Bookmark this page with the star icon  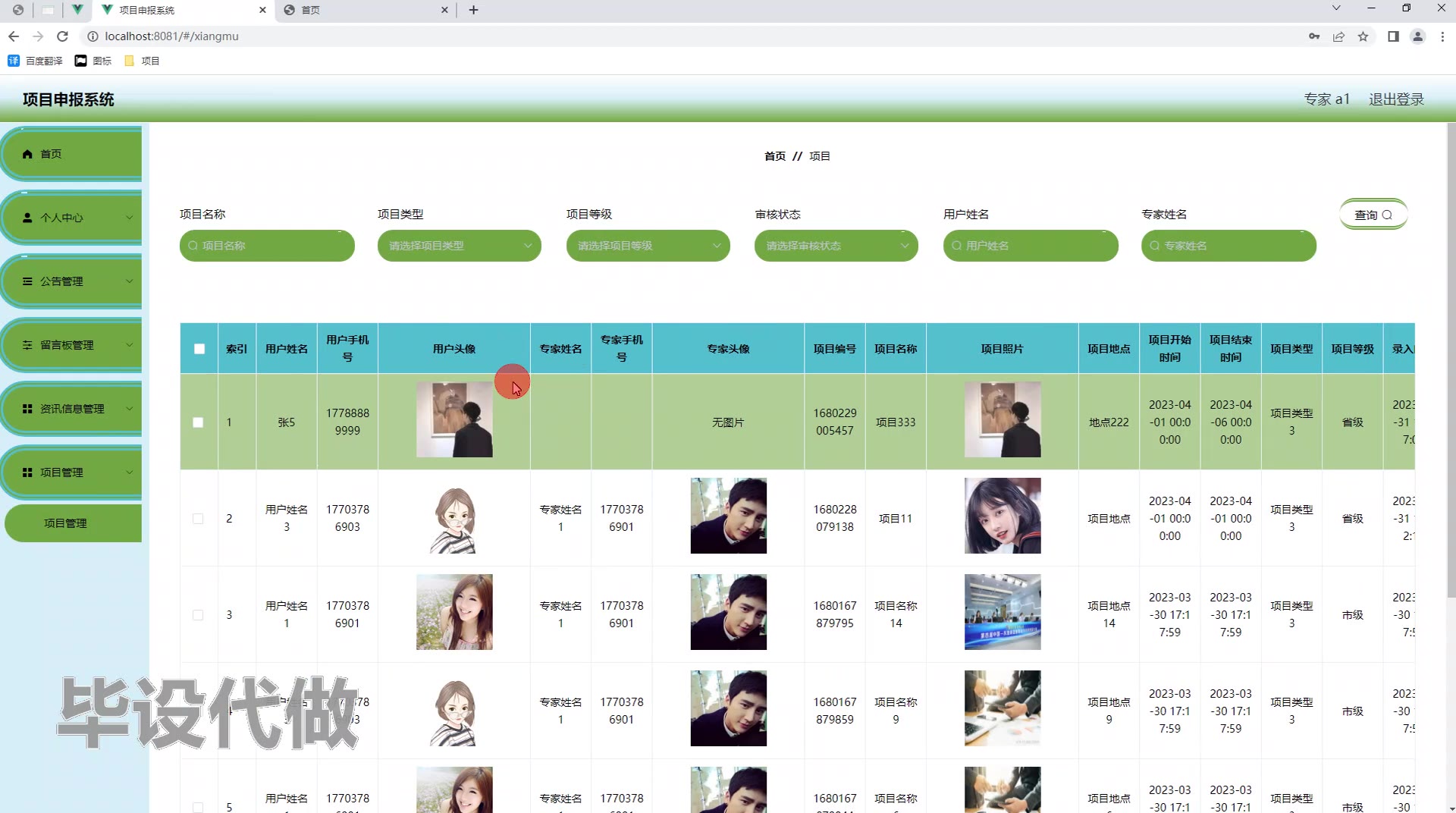pyautogui.click(x=1363, y=36)
